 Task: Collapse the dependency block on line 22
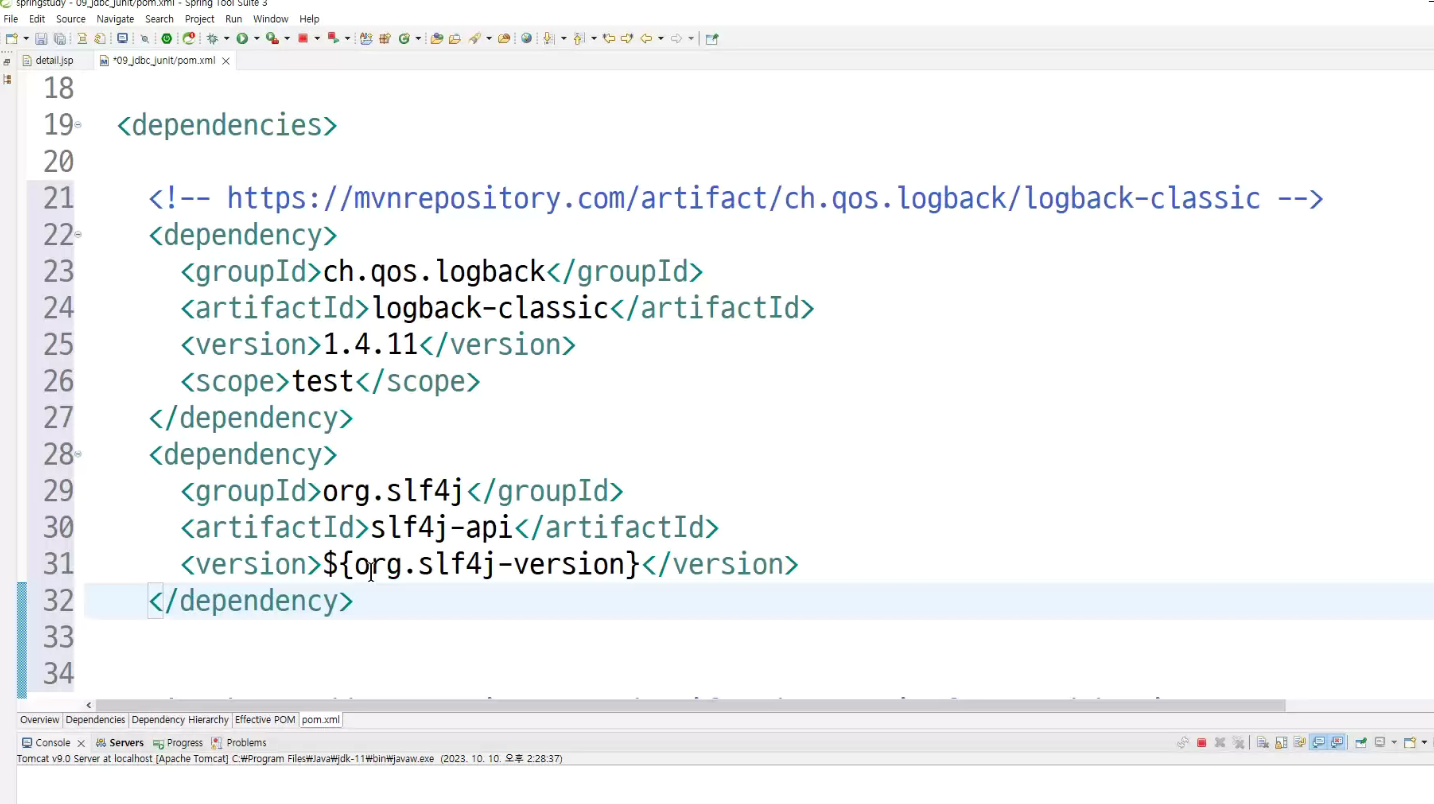(x=78, y=235)
